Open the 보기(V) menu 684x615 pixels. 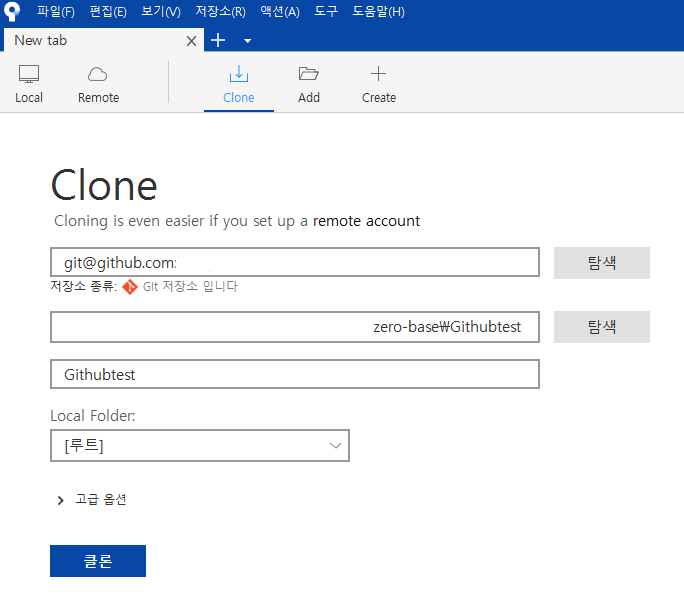click(x=161, y=11)
